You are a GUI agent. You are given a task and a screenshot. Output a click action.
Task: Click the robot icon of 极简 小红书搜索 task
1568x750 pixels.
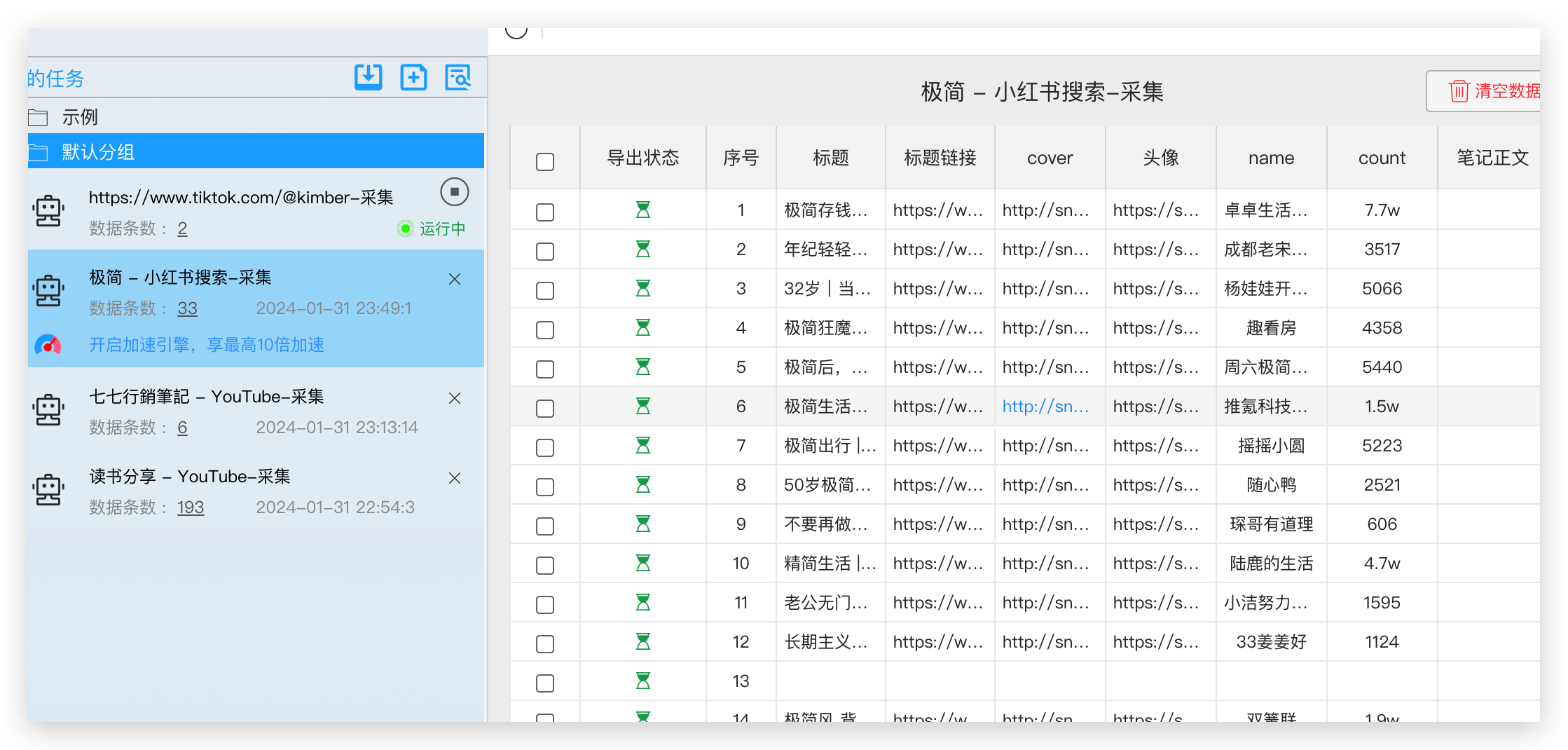(x=48, y=290)
